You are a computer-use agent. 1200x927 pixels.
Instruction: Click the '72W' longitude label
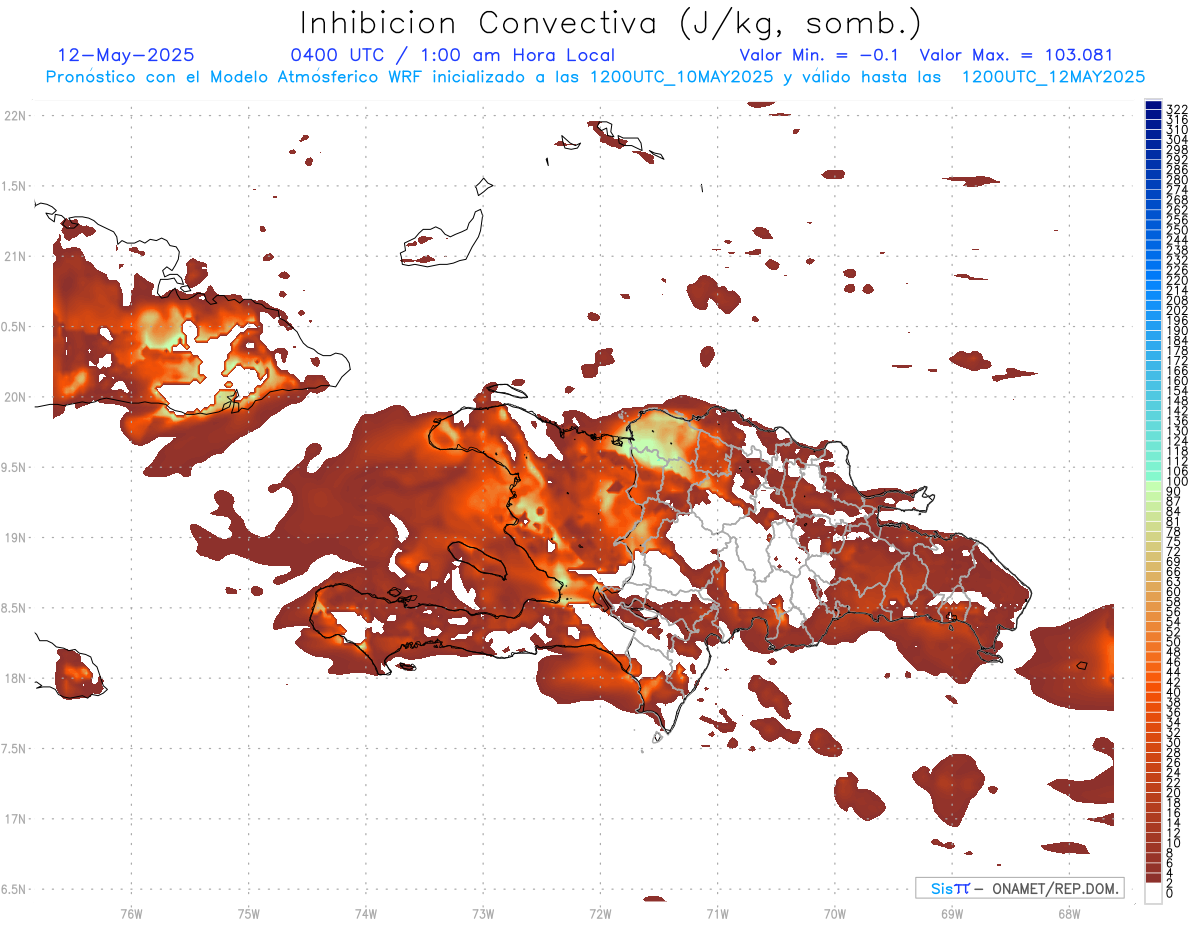(600, 913)
